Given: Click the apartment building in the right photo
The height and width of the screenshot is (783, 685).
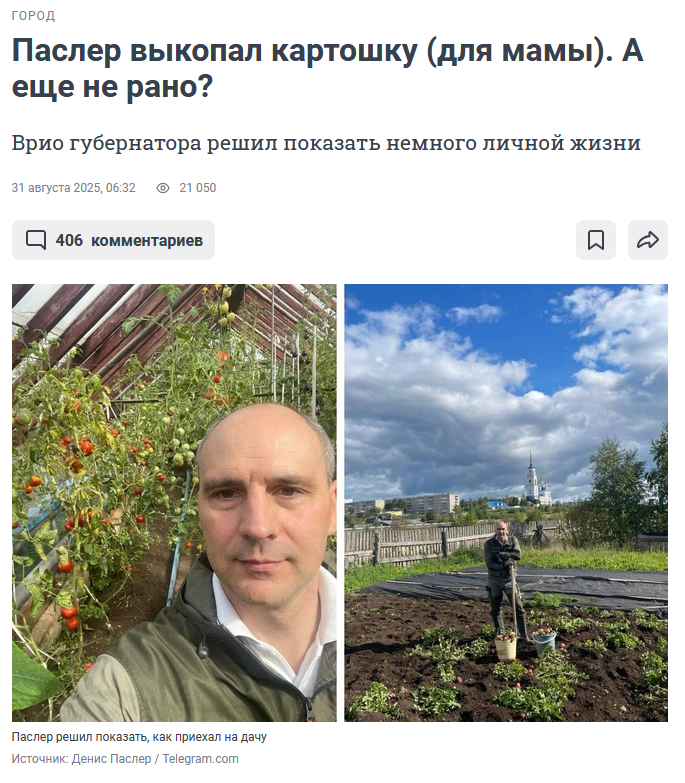Looking at the screenshot, I should (x=431, y=503).
